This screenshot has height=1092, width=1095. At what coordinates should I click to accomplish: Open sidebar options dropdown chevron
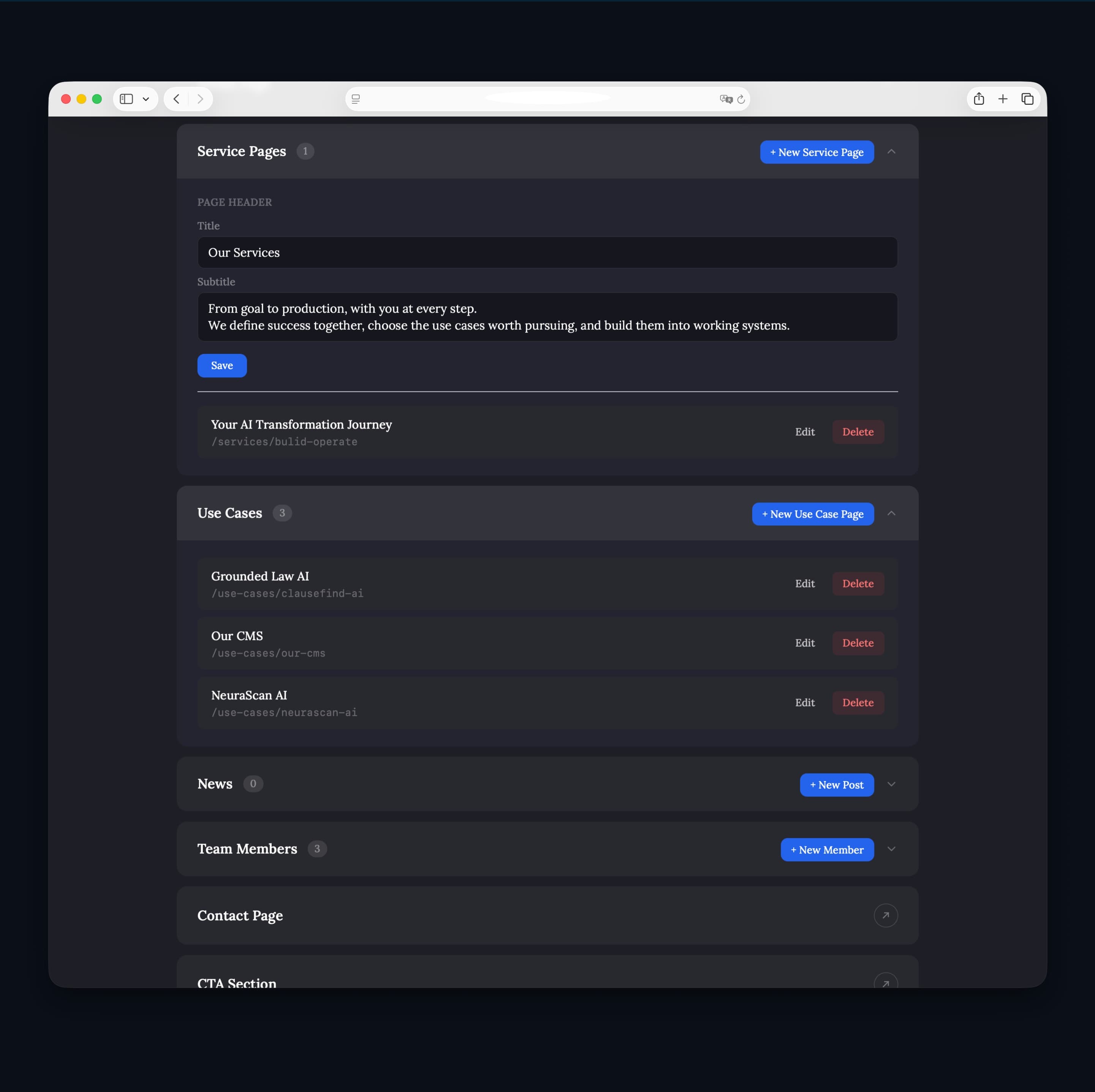coord(146,99)
